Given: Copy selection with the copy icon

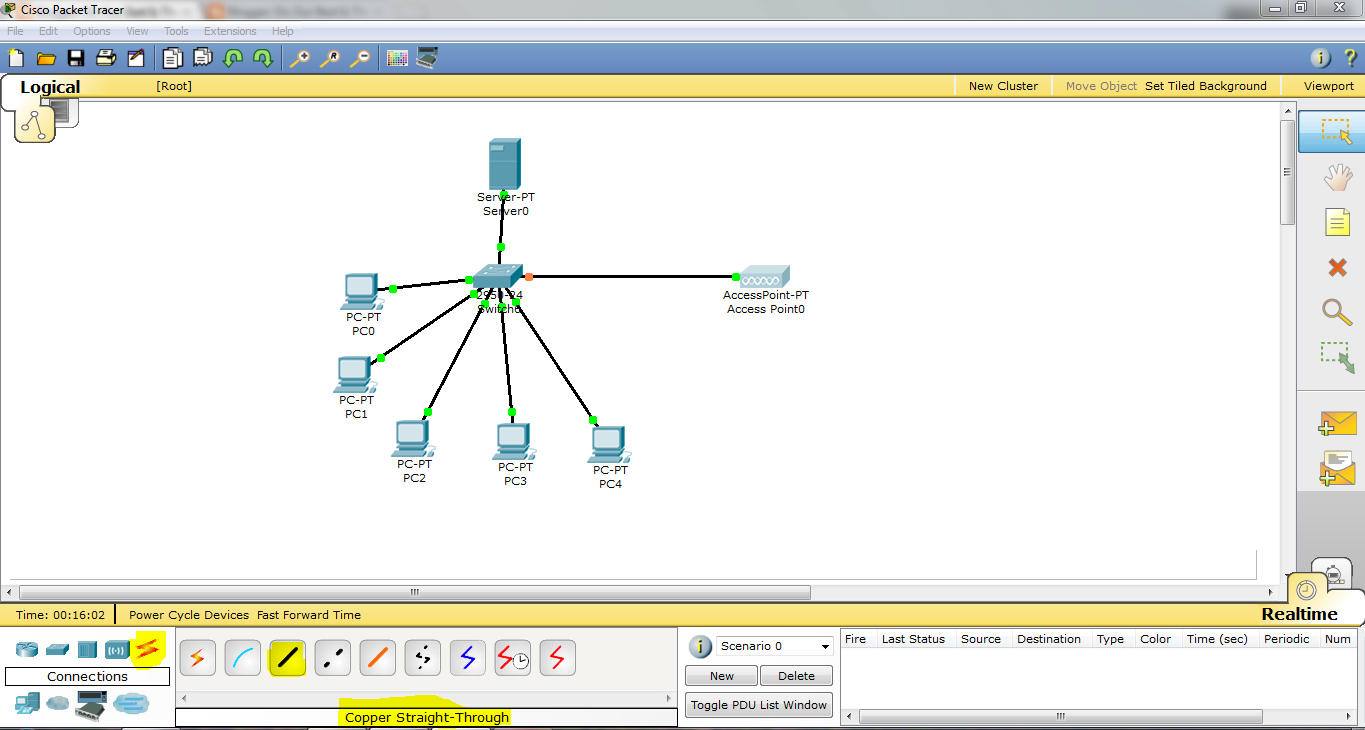Looking at the screenshot, I should click(x=173, y=58).
